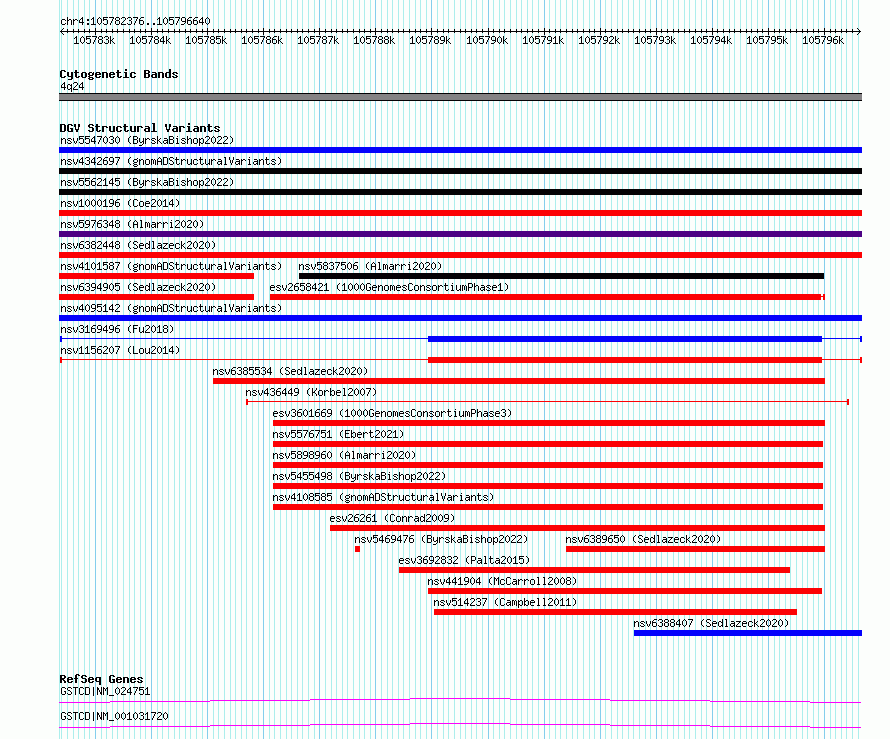
Task: Click the 105786k ruler tick label
Action: tap(262, 40)
